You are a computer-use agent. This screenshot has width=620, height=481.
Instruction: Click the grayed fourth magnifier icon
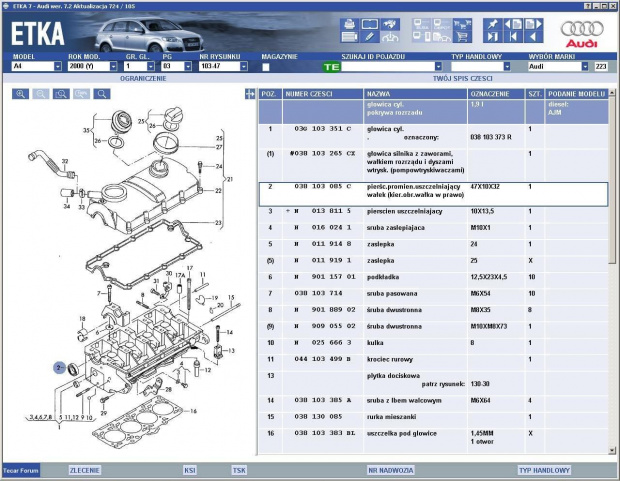click(81, 94)
